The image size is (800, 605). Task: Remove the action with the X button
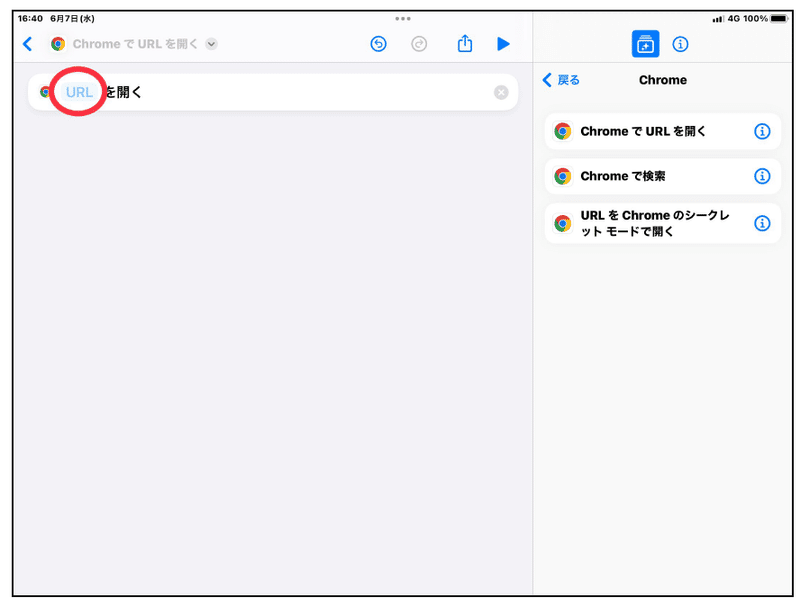[501, 92]
